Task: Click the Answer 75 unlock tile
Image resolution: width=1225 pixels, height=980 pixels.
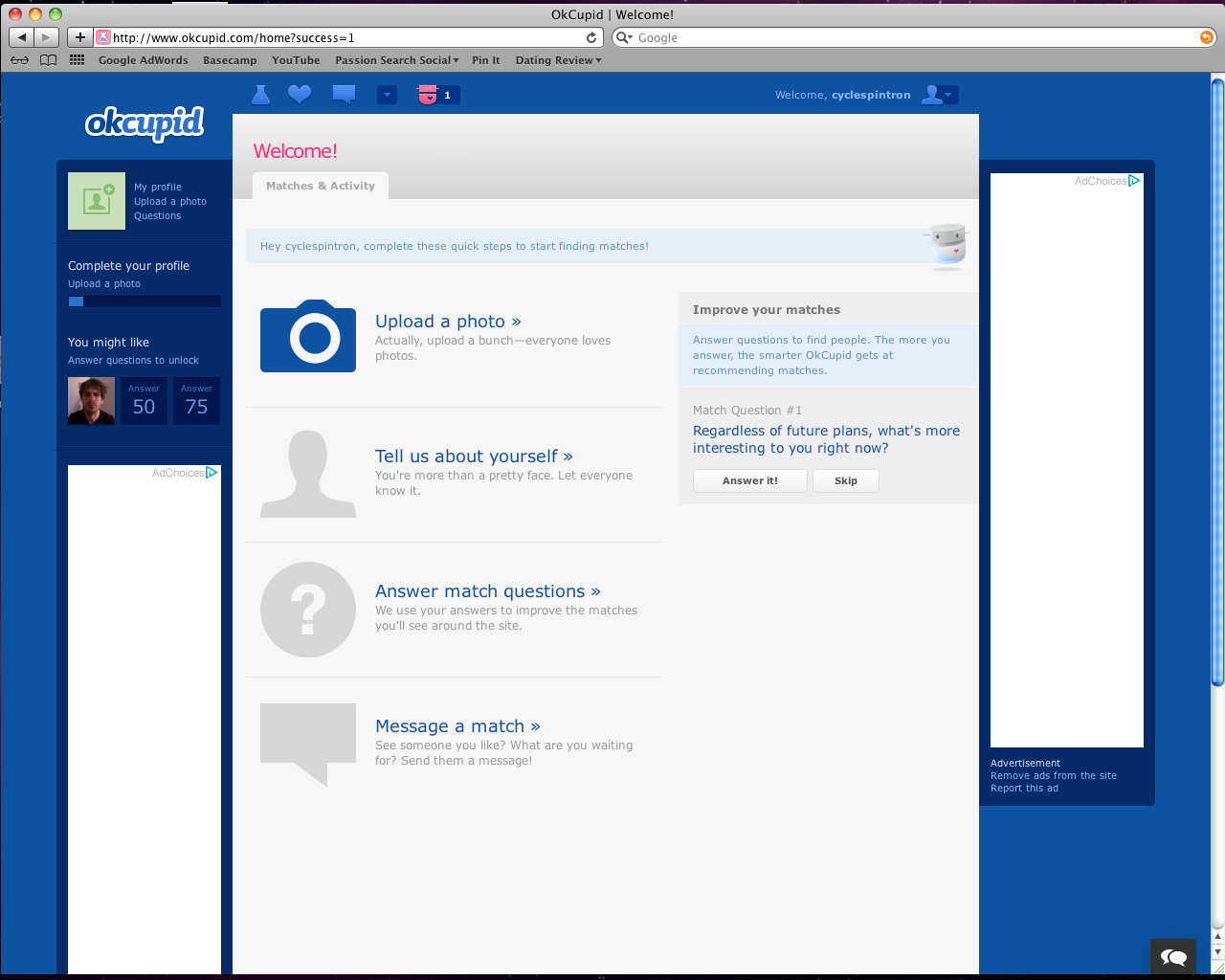Action: [196, 401]
